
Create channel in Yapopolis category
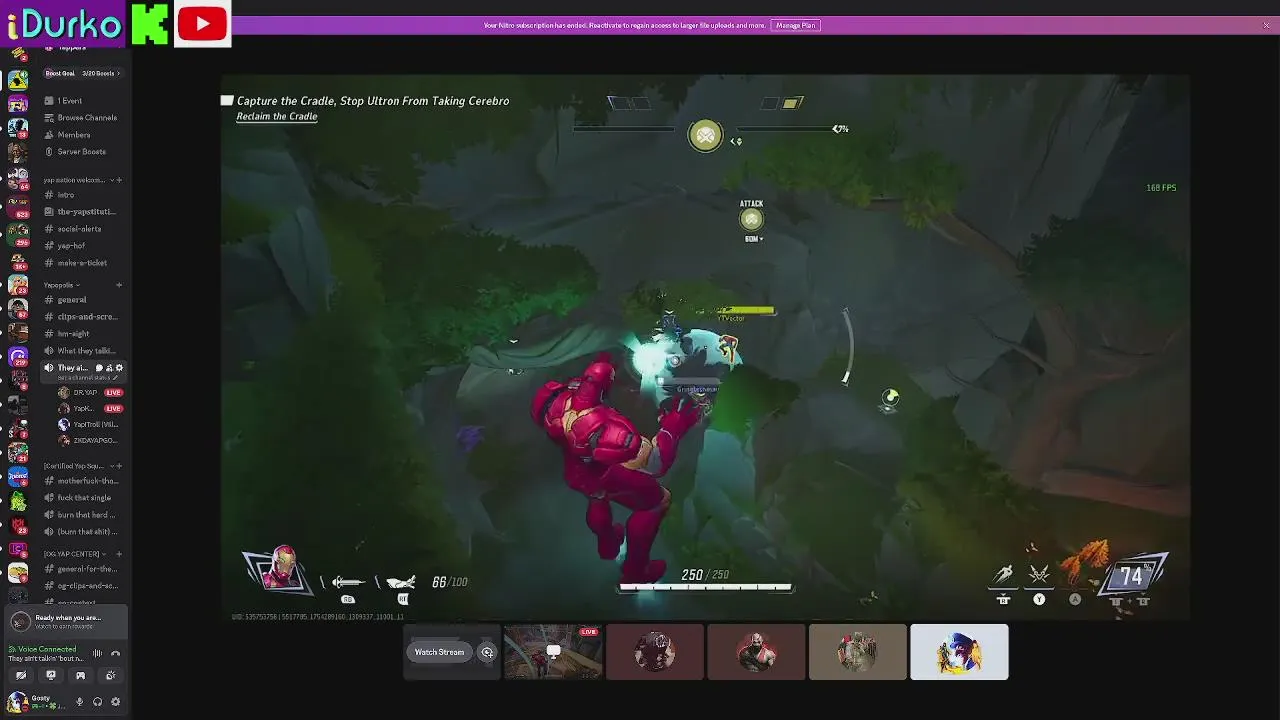[x=119, y=285]
